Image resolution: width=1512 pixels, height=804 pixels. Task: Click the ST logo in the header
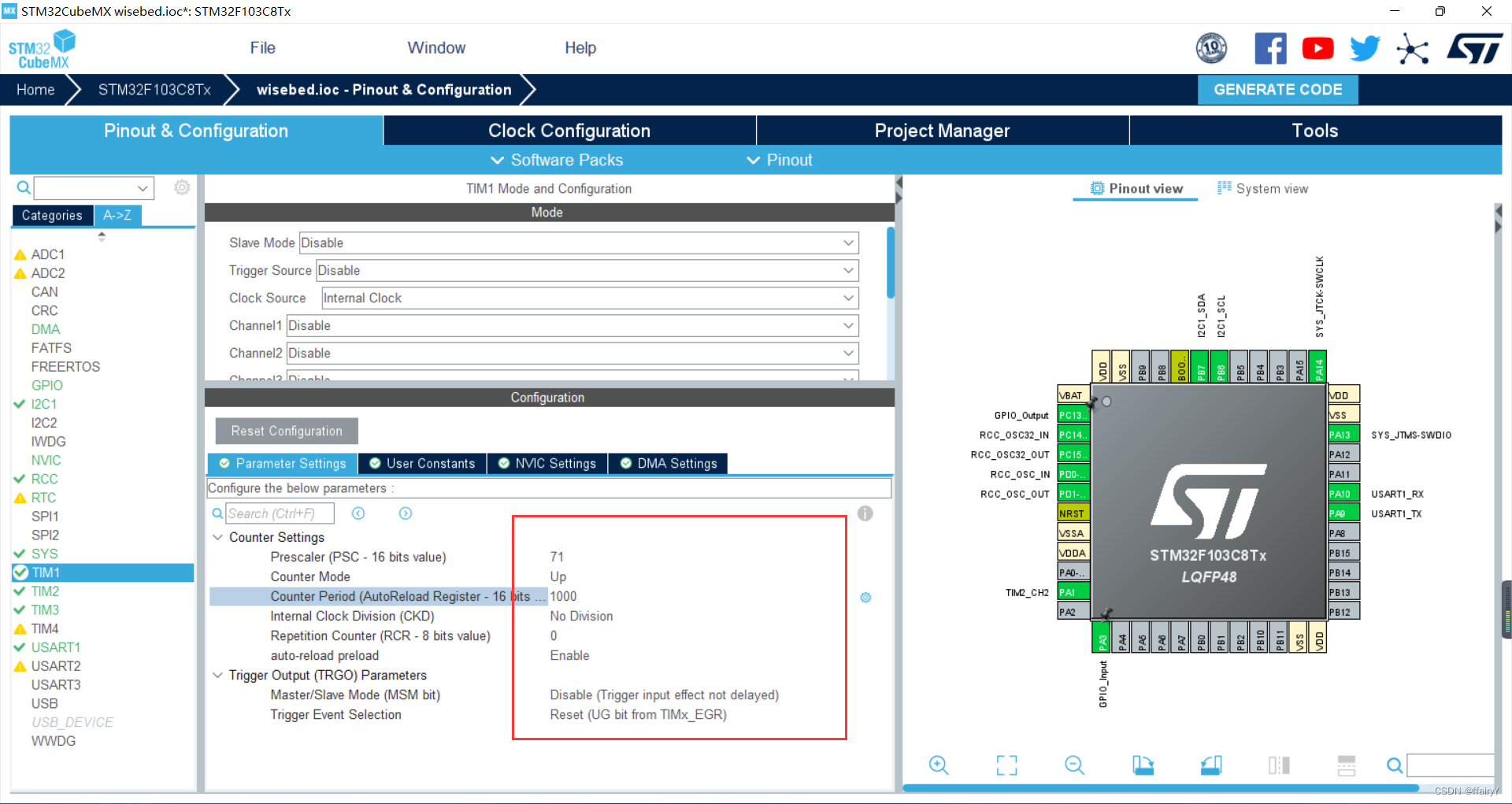[1474, 49]
